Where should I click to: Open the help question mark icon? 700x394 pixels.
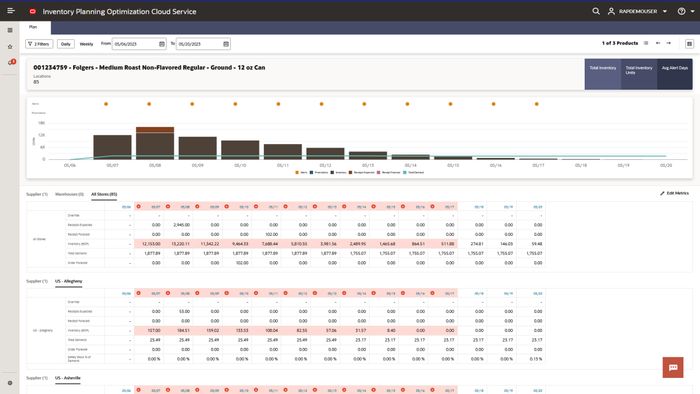[x=681, y=11]
